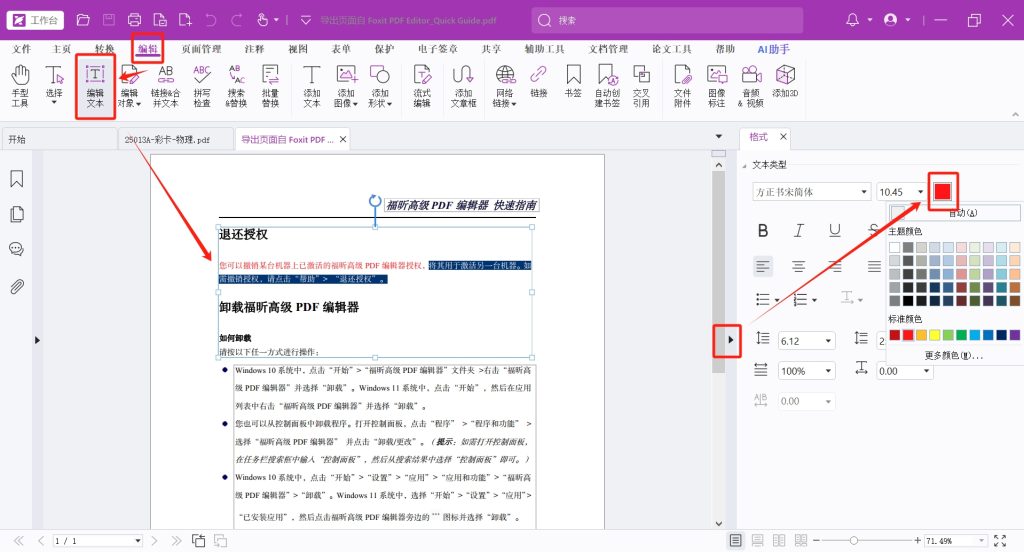Open the attachments paperclip panel in left sidebar
This screenshot has height=552, width=1024.
pyautogui.click(x=17, y=287)
